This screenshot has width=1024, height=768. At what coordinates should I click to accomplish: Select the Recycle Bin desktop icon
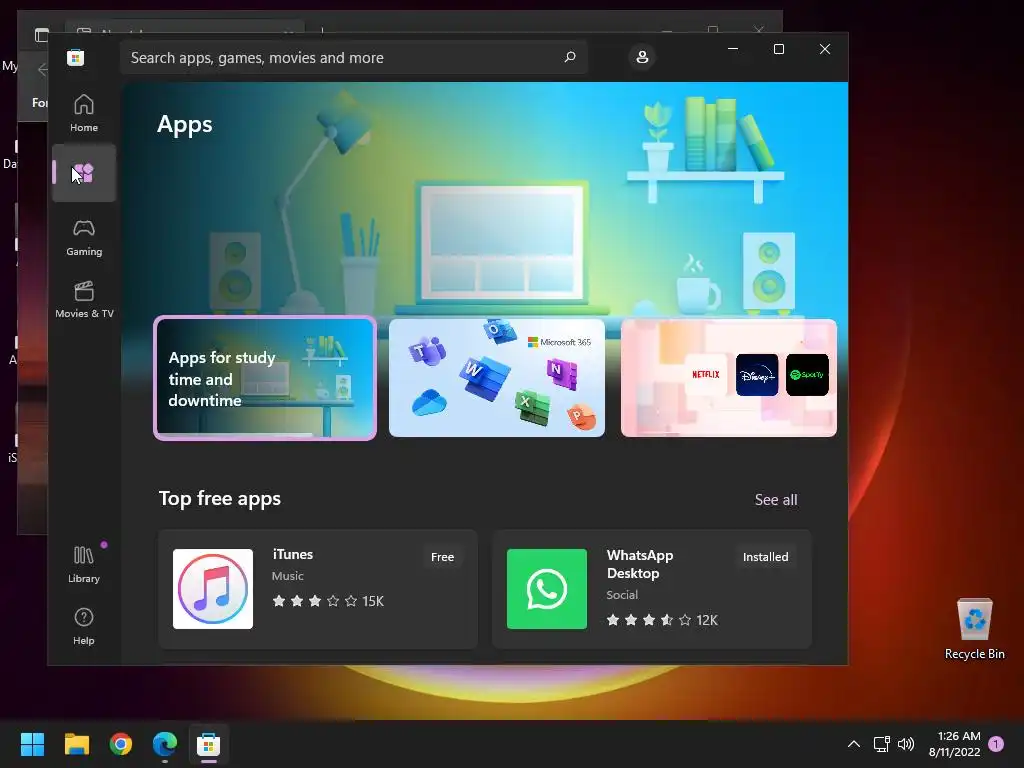[x=974, y=630]
